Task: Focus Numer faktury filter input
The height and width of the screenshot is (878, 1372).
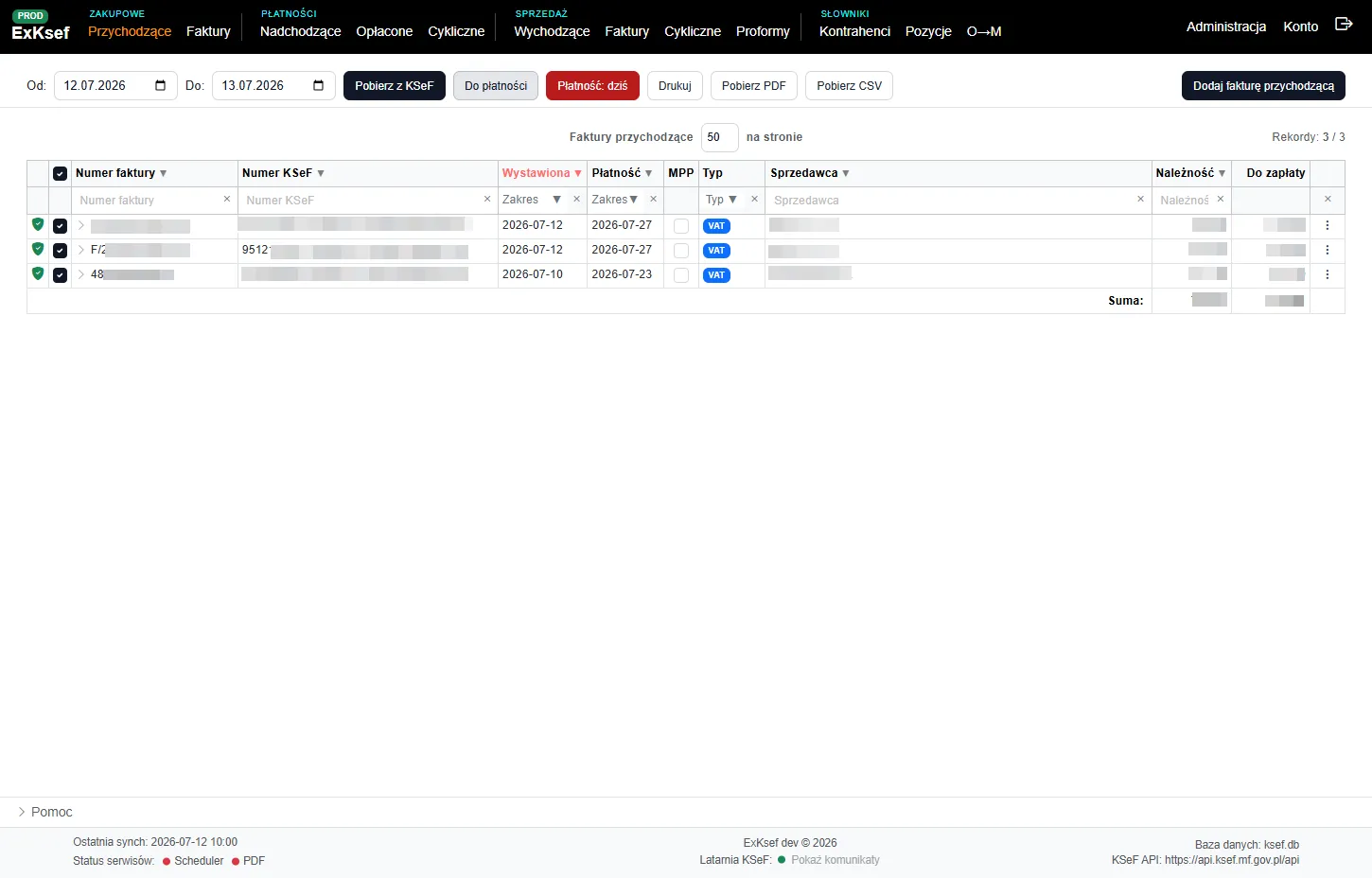Action: tap(147, 201)
